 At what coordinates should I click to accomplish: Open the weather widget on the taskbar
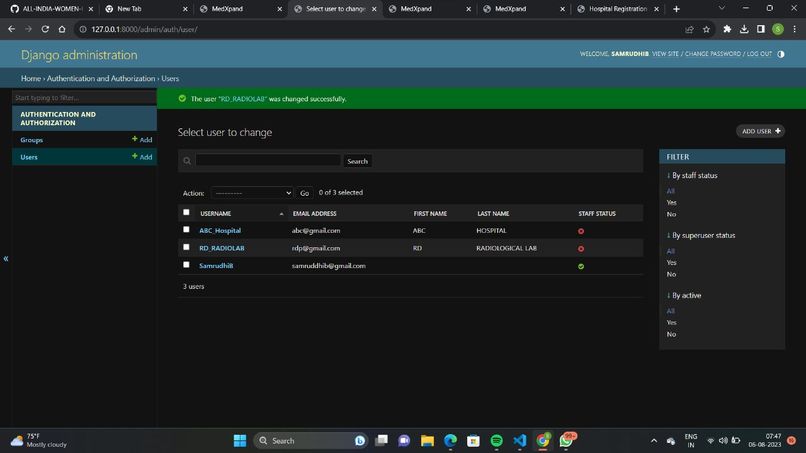[39, 441]
